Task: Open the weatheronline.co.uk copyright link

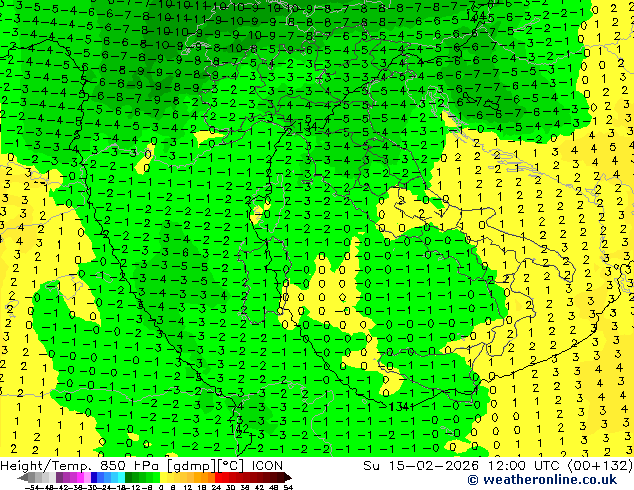Action: coord(542,480)
